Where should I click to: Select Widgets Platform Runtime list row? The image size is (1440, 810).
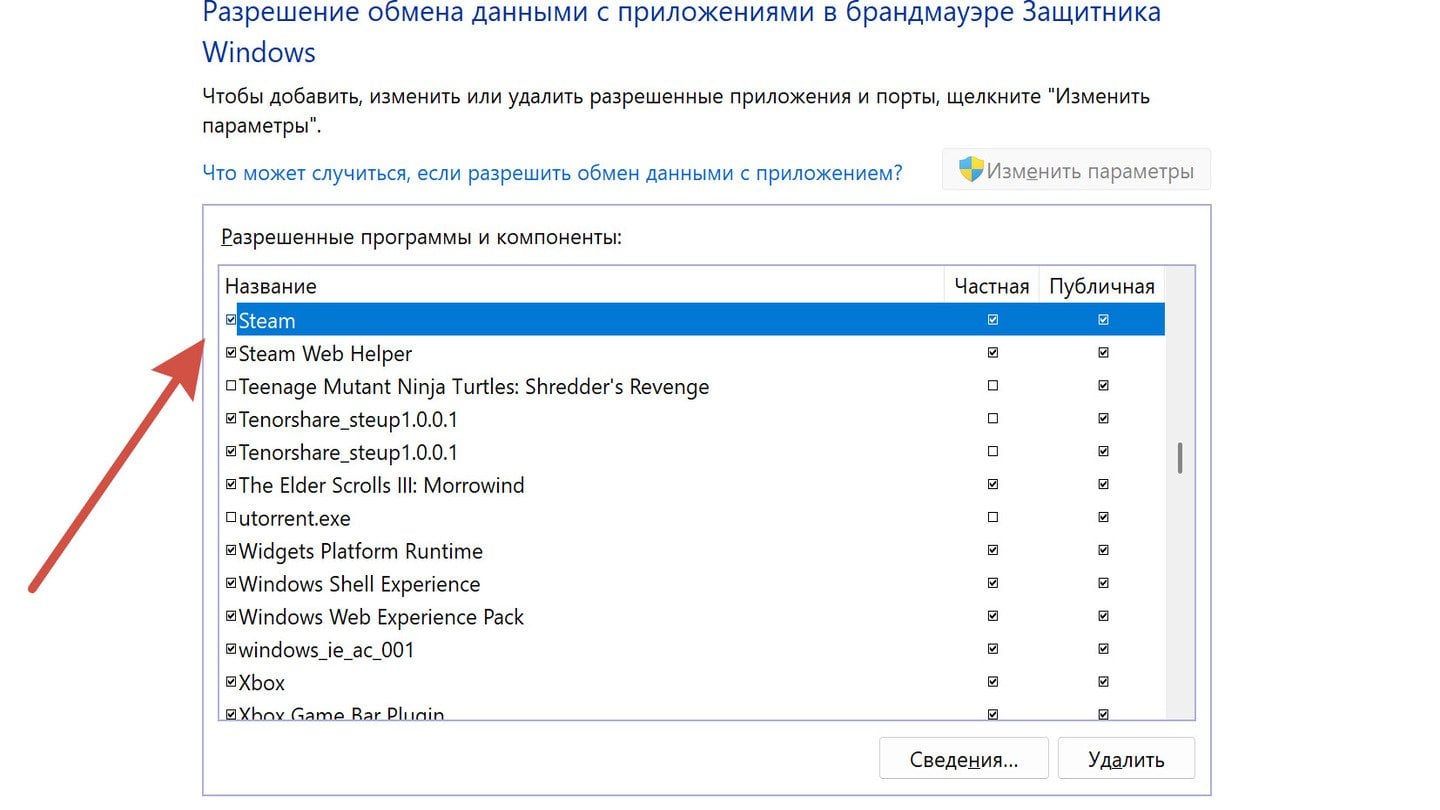tap(360, 551)
